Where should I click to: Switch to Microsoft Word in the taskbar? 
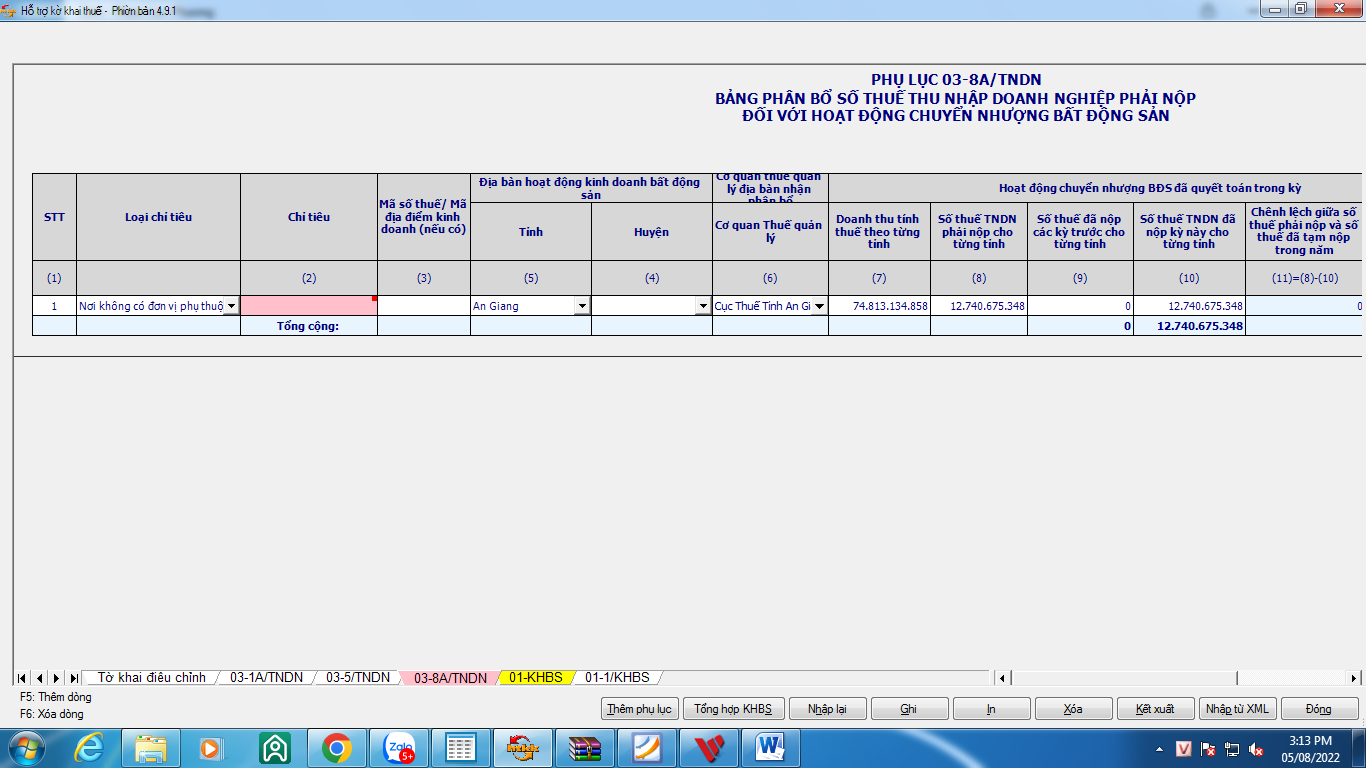coord(770,748)
